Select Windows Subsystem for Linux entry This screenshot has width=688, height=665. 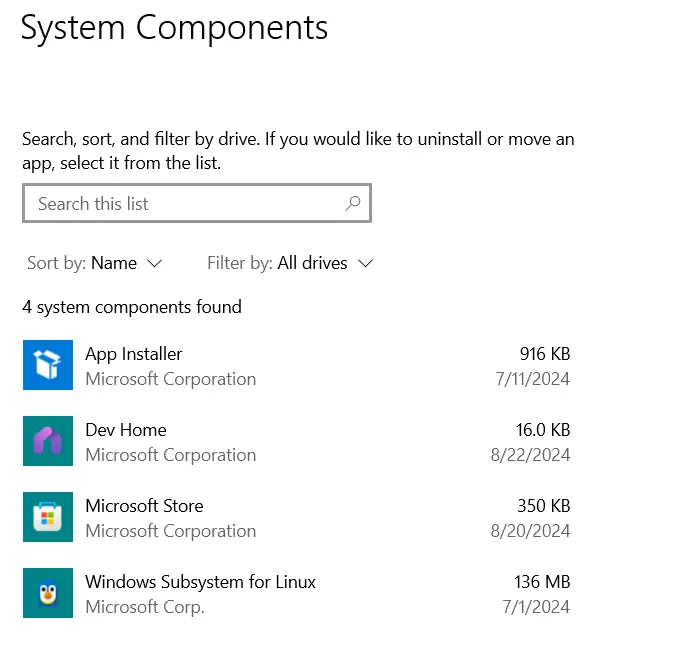point(200,582)
